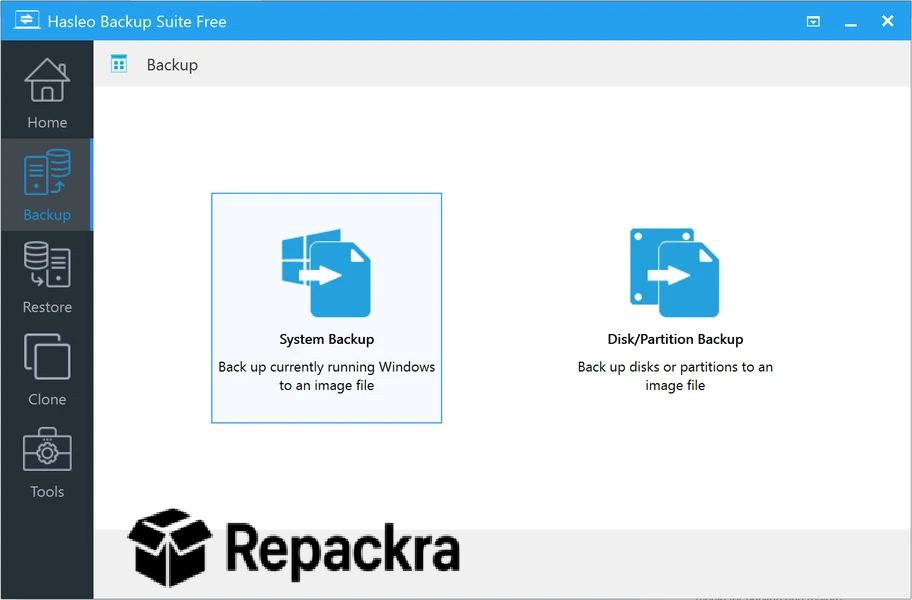Click 'Back up disks or partitions' description
Screen dimensions: 912x600
[x=675, y=376]
